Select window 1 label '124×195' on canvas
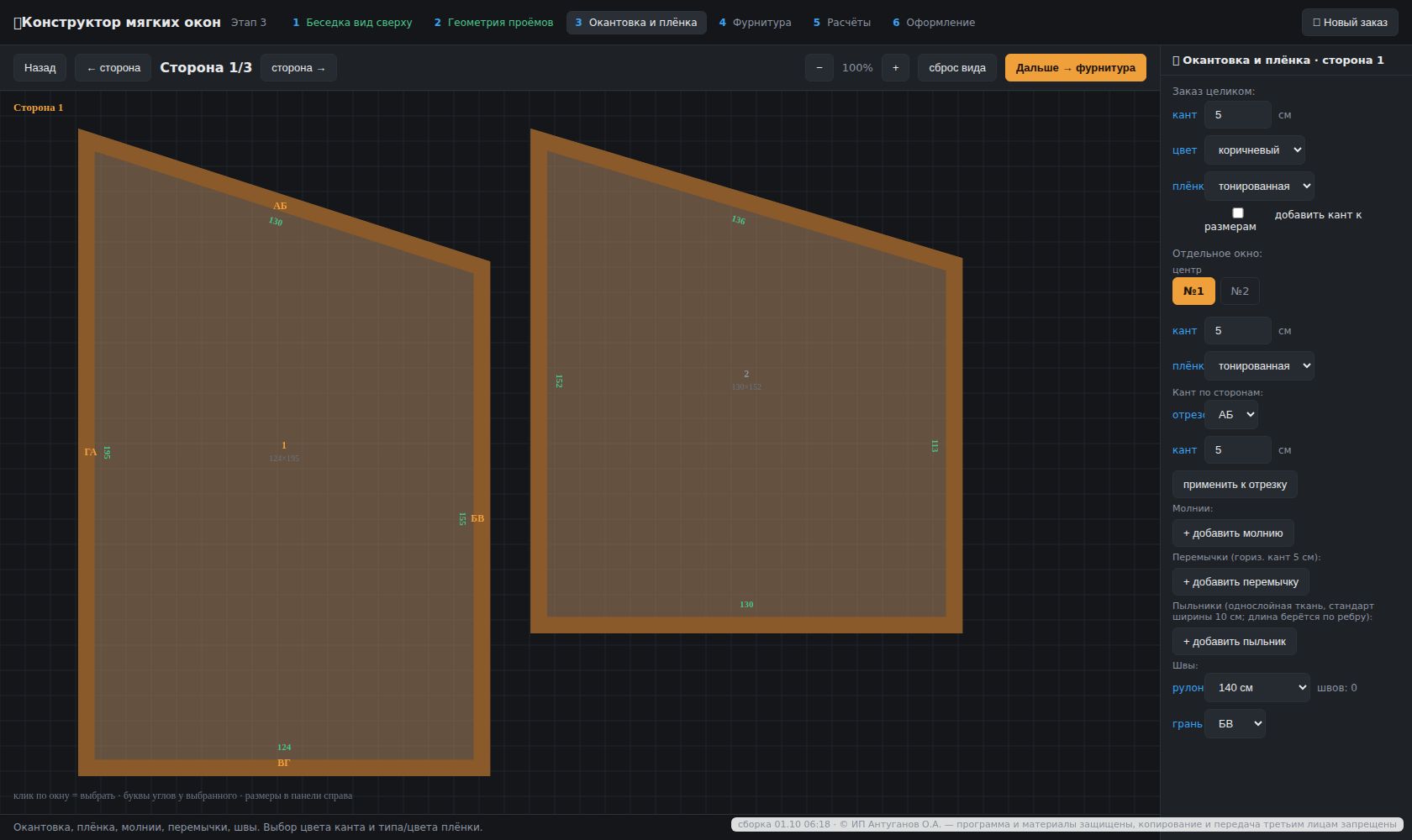This screenshot has width=1412, height=840. point(284,459)
